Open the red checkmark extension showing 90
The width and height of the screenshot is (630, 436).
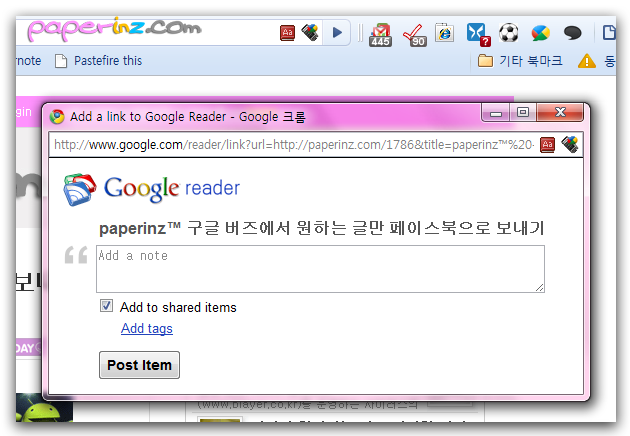pos(415,35)
